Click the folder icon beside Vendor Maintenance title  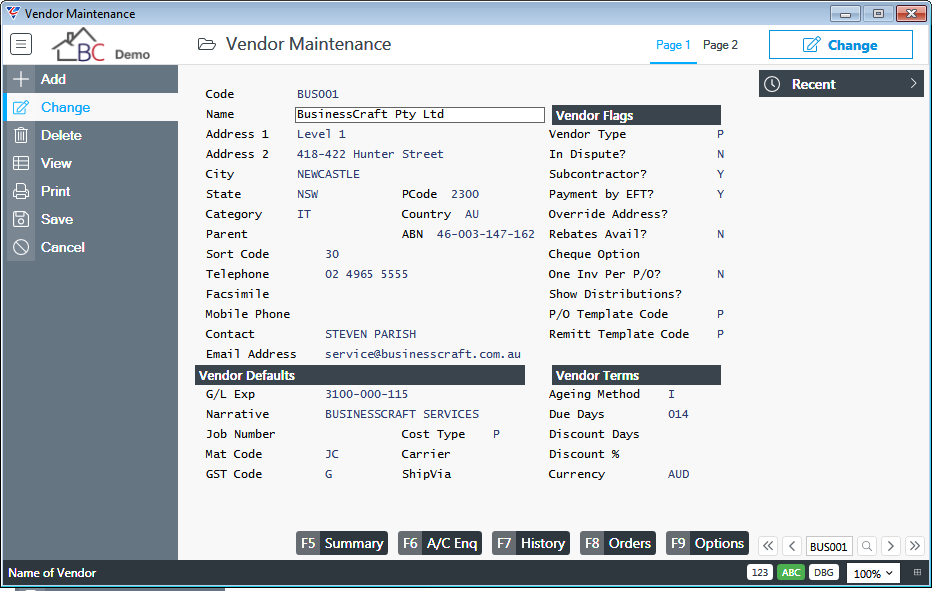207,44
